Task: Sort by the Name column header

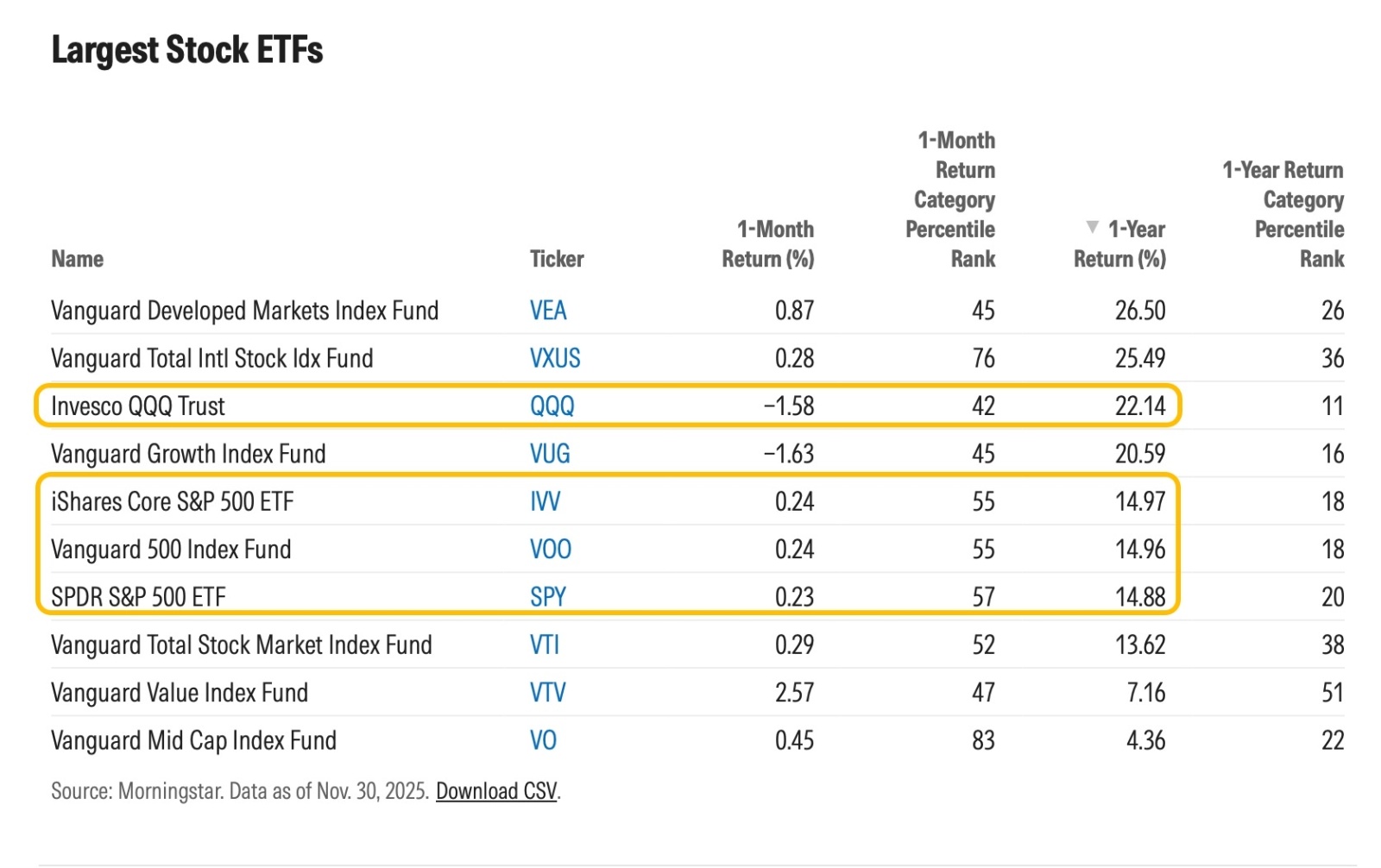Action: click(77, 259)
